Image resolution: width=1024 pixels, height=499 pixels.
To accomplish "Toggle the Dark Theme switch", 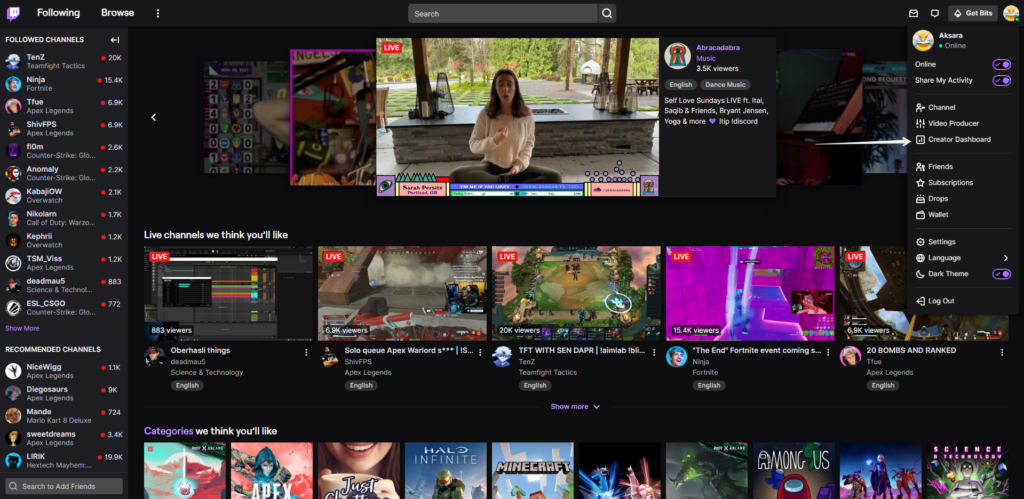I will pyautogui.click(x=1001, y=274).
